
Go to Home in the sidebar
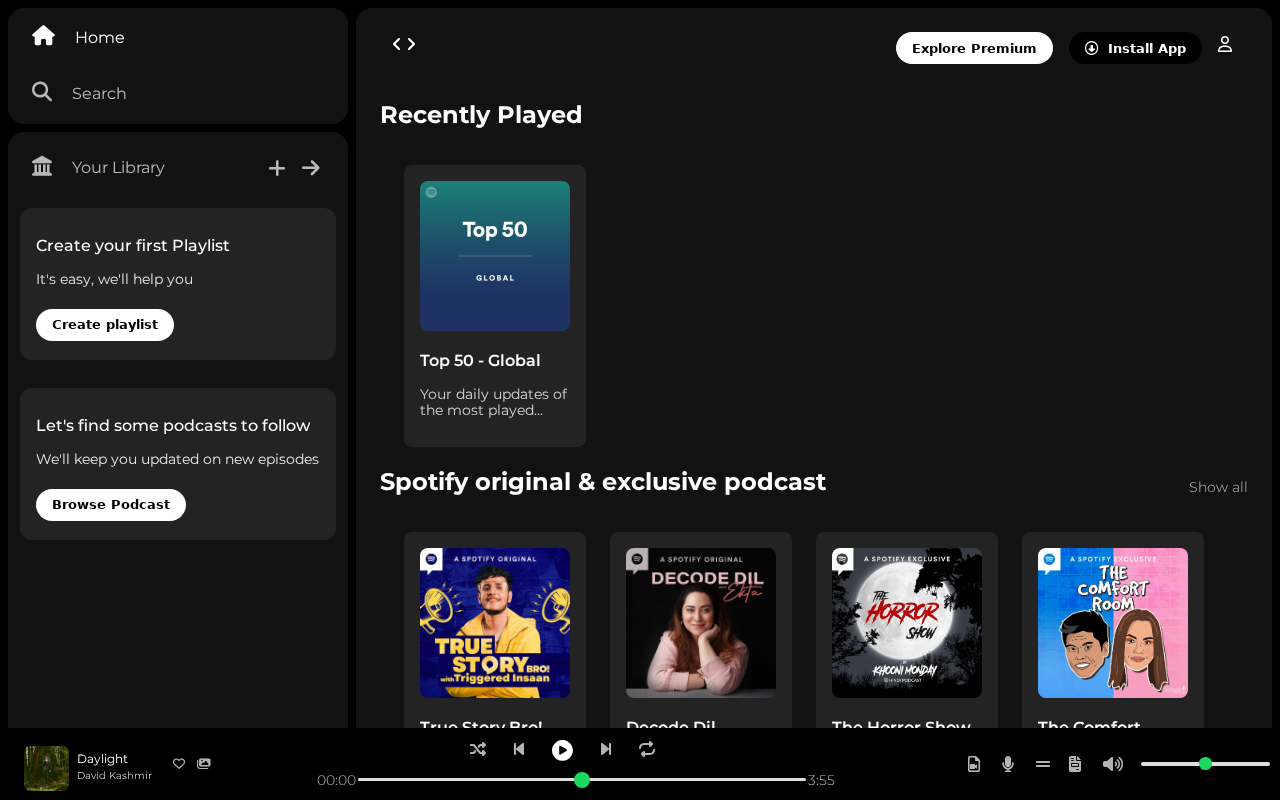pos(78,37)
